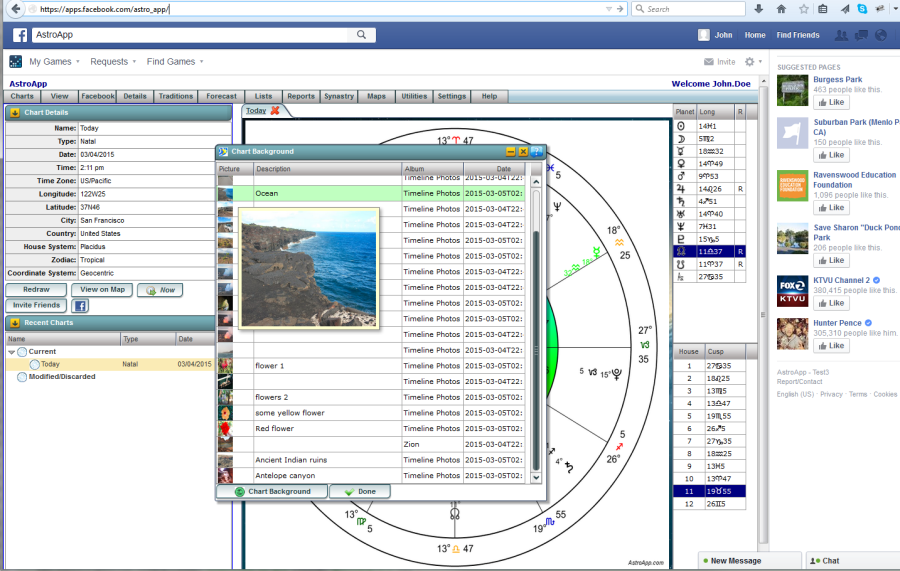This screenshot has width=900, height=571.
Task: Open the Forecast menu
Action: coord(222,97)
